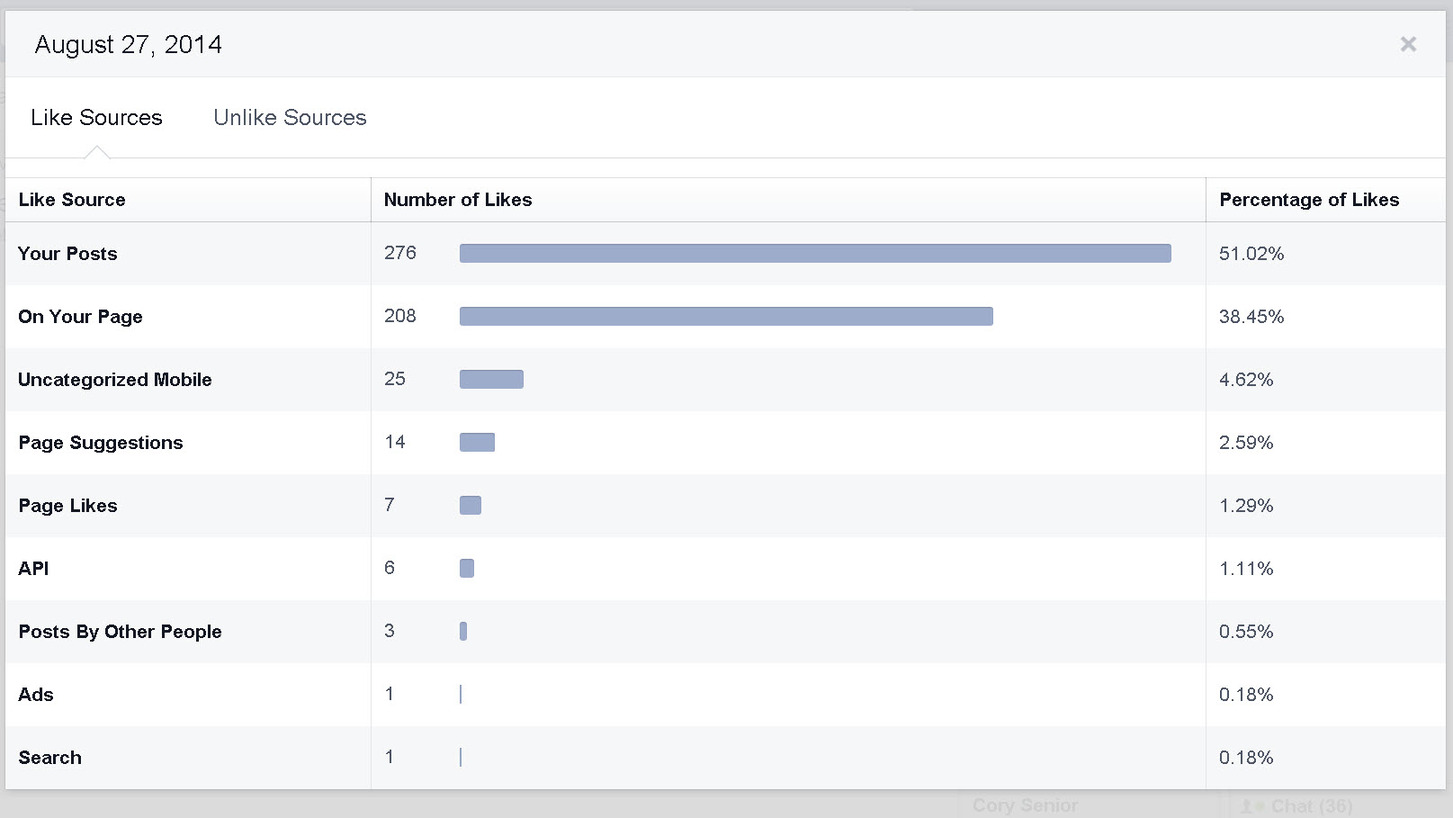
Task: Click the bar for On Your Page
Action: coord(725,316)
